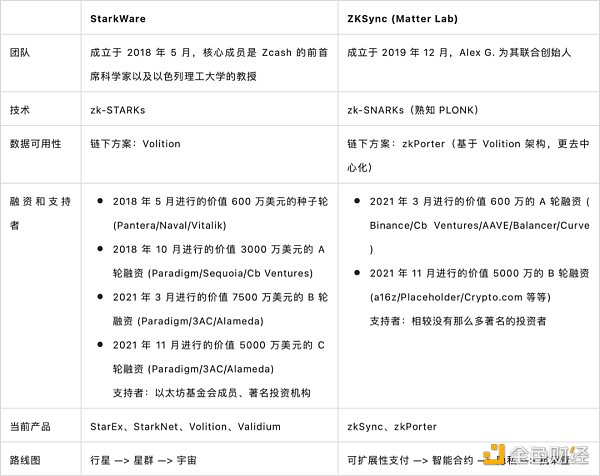
Task: Click the 3000 万美元的 A 轮 bullet line
Action: tap(218, 249)
